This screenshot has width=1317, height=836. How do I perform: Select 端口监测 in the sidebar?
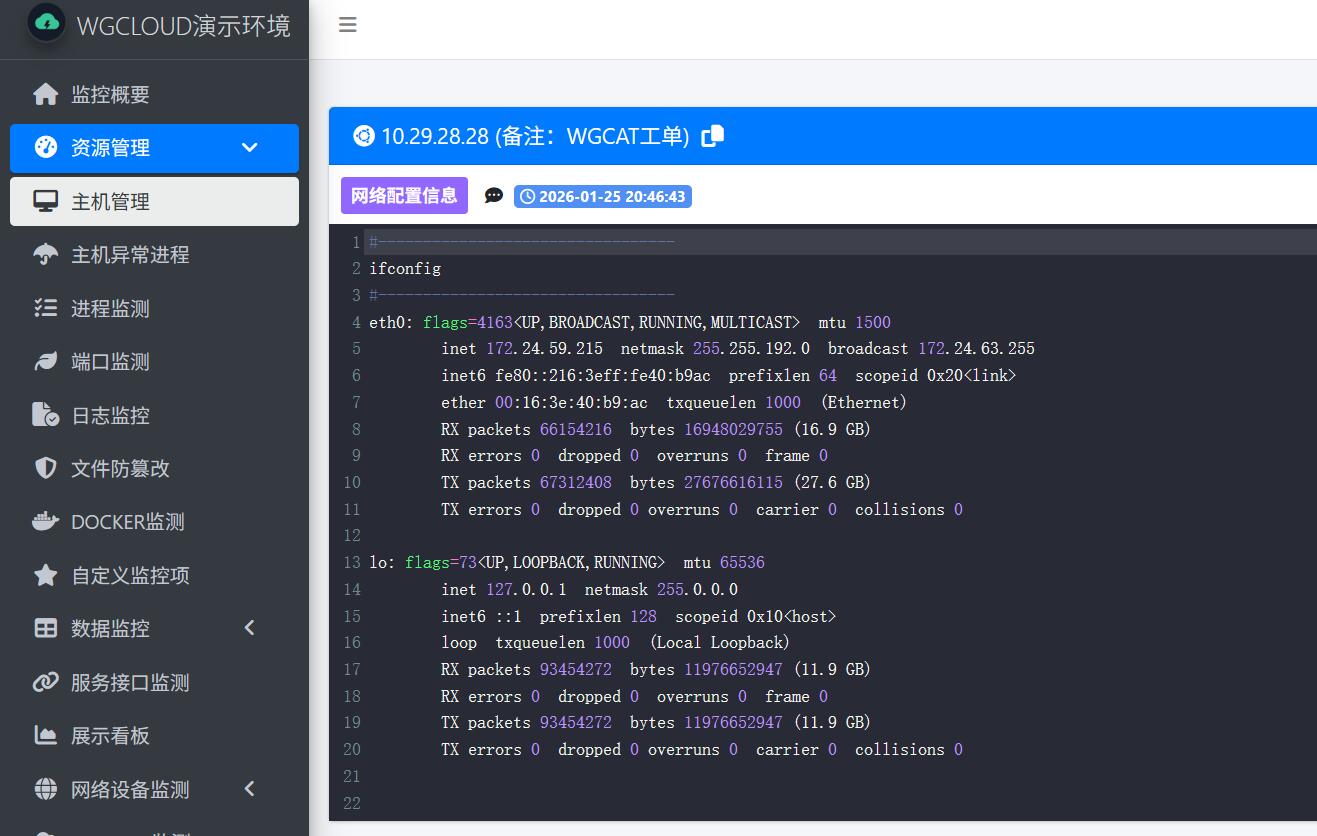45,361
